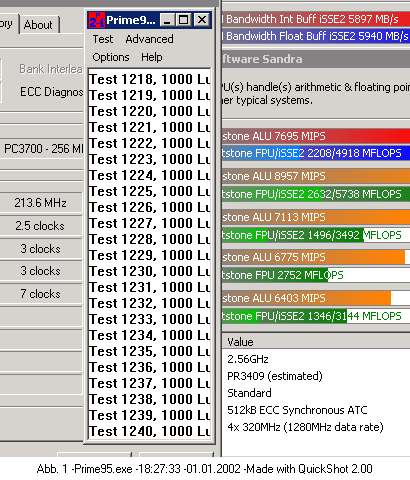Click the ALU 7113 MIPS bar

316,217
